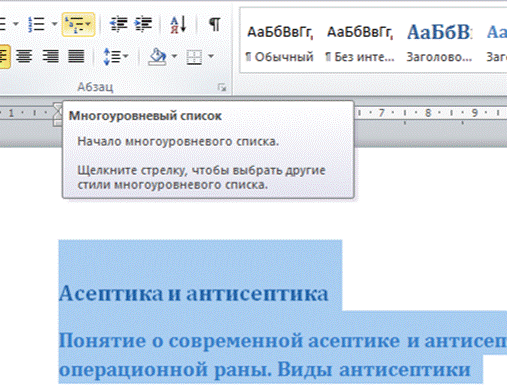
Task: Click the horizontal ruler at mark 8
Action: click(x=428, y=113)
